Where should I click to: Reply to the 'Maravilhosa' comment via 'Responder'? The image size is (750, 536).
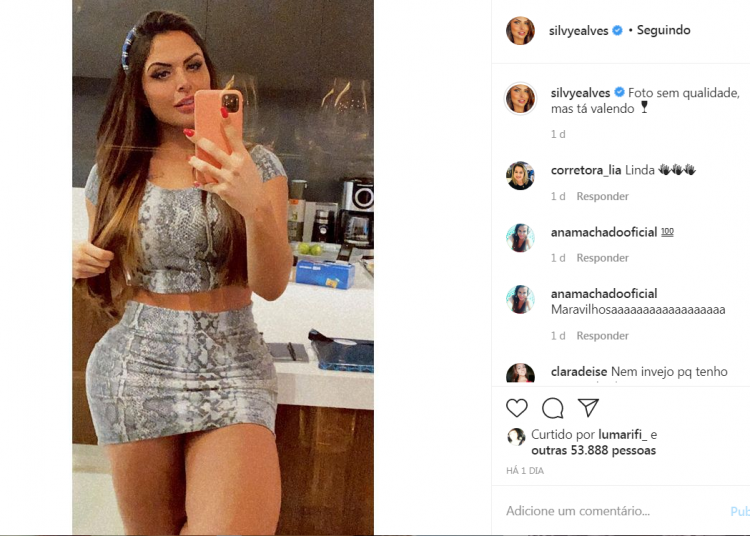[x=602, y=336]
